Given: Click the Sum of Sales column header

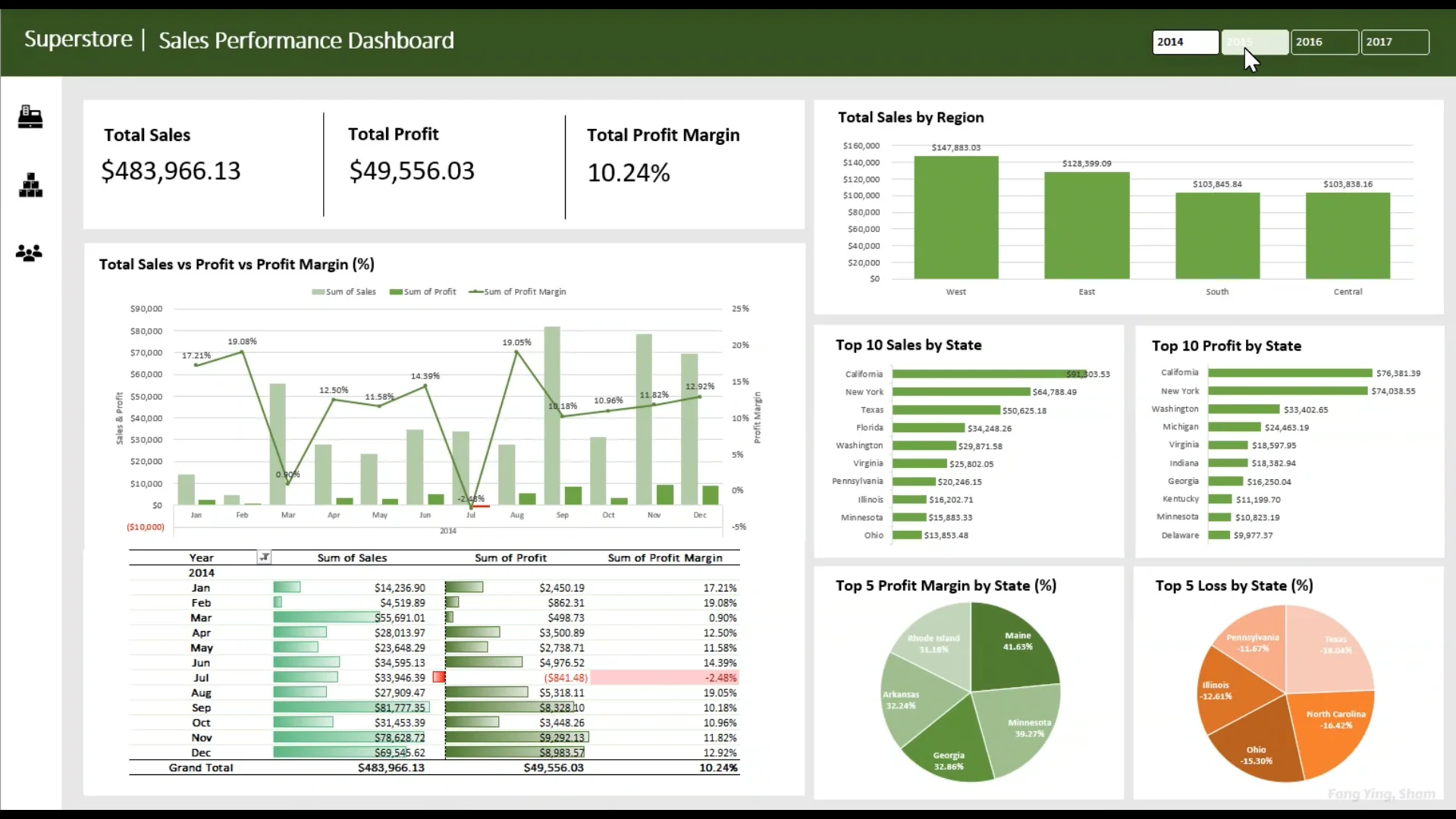Looking at the screenshot, I should [x=352, y=557].
